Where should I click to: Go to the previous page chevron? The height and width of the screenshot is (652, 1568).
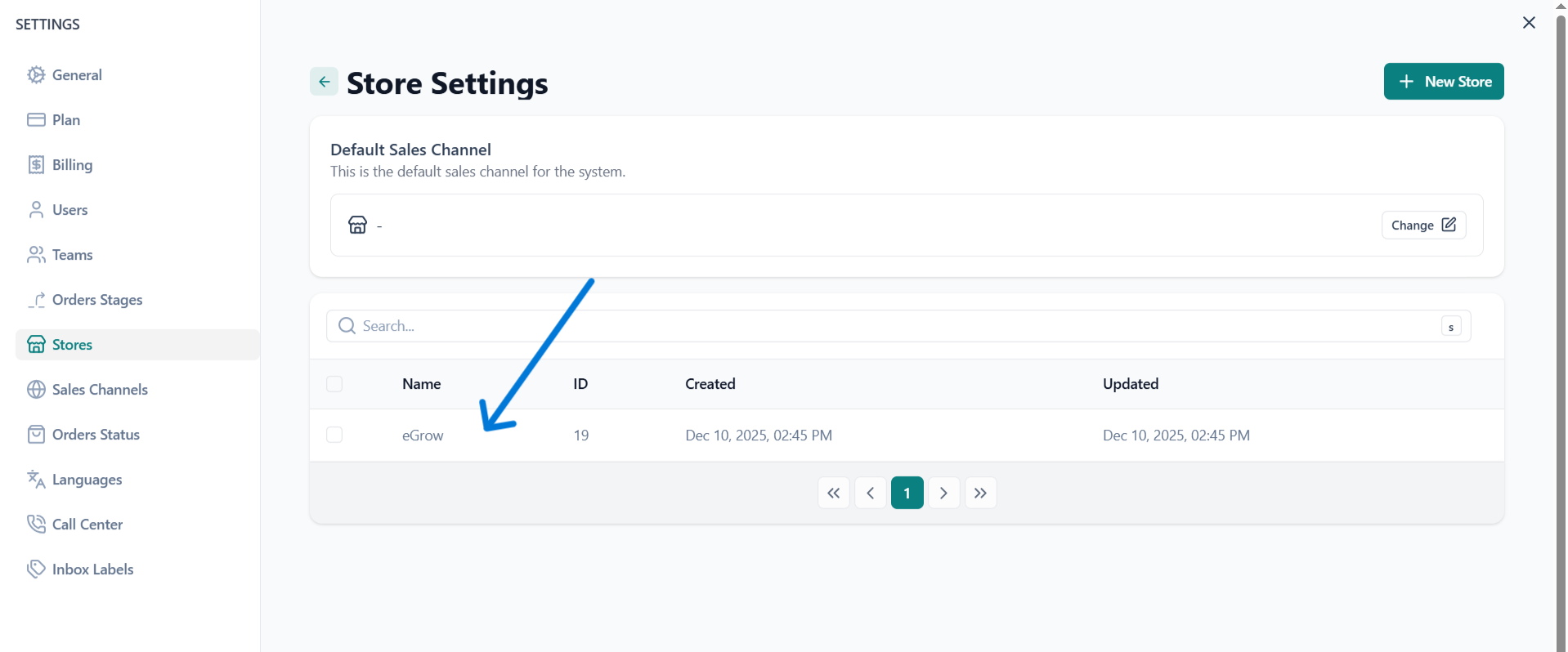pos(871,493)
